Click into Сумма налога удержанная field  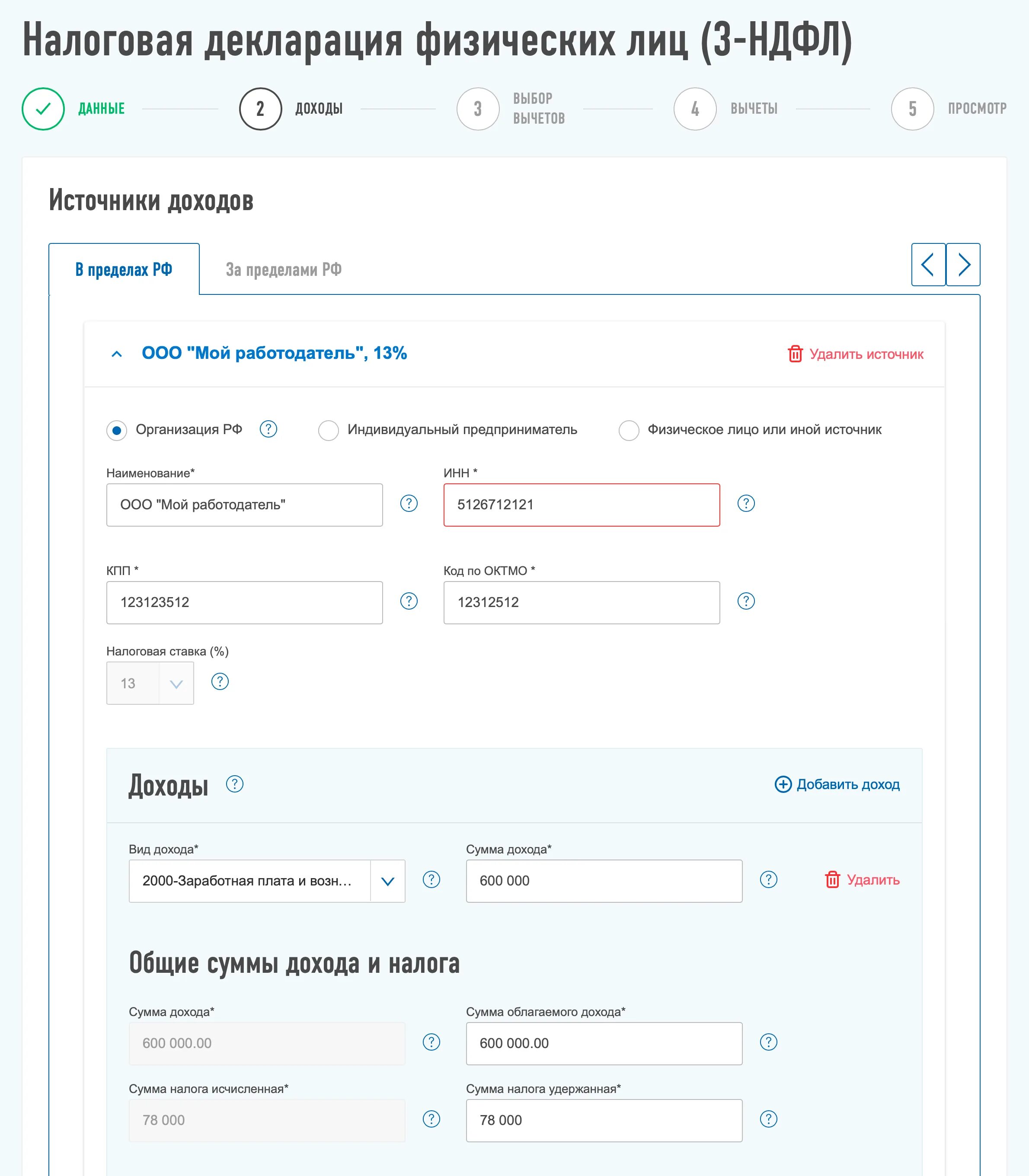[604, 1120]
